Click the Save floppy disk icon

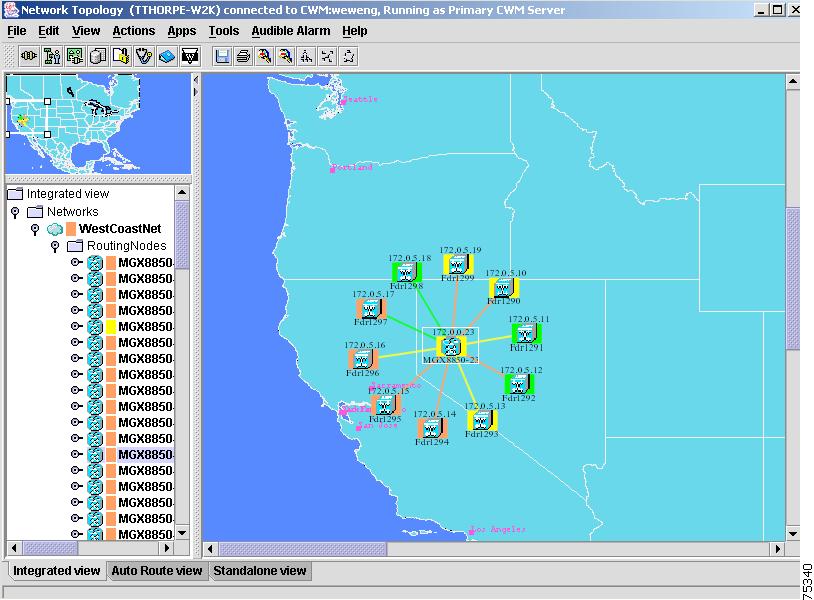[222, 56]
